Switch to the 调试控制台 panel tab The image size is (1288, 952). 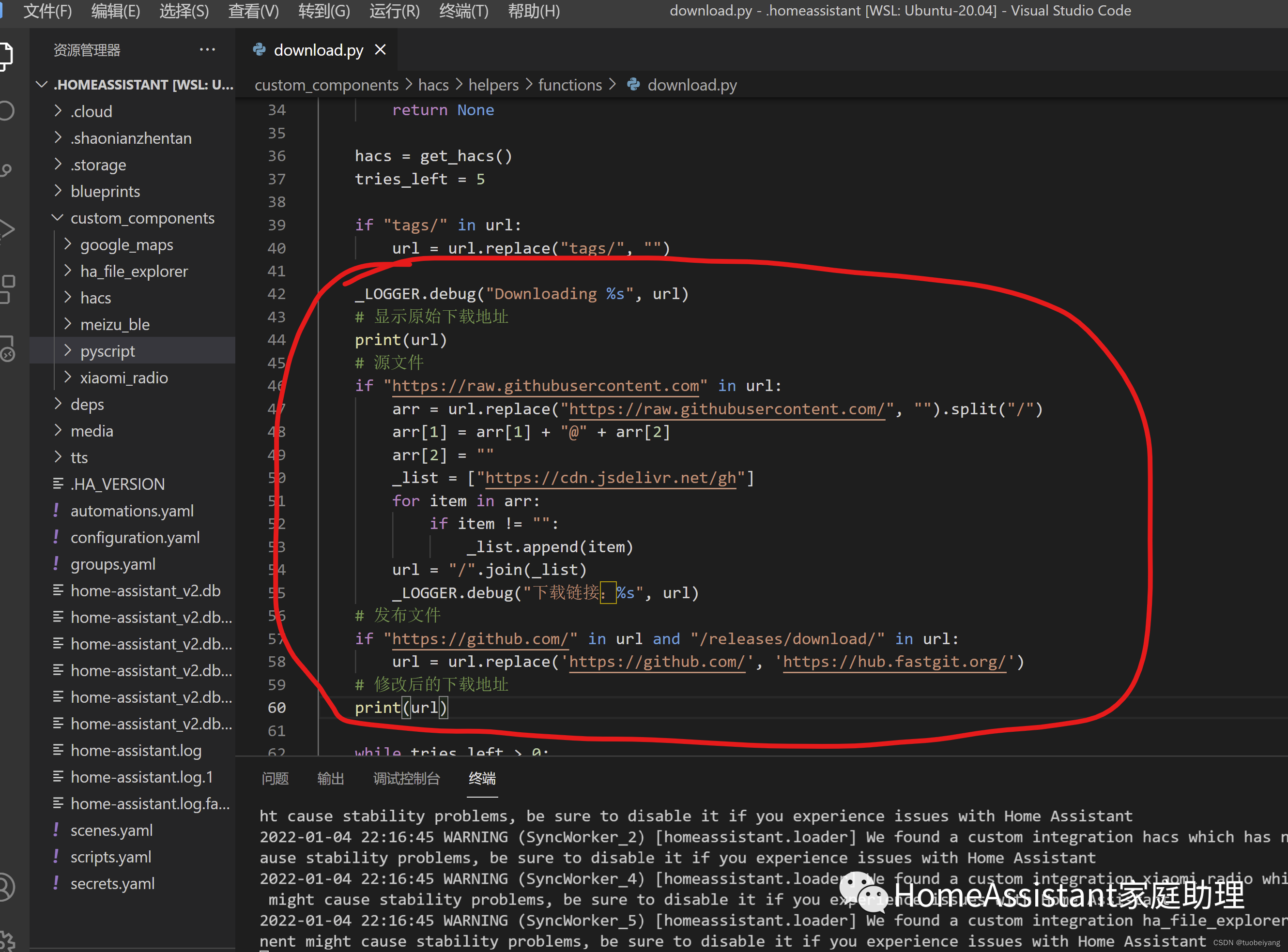pos(406,779)
